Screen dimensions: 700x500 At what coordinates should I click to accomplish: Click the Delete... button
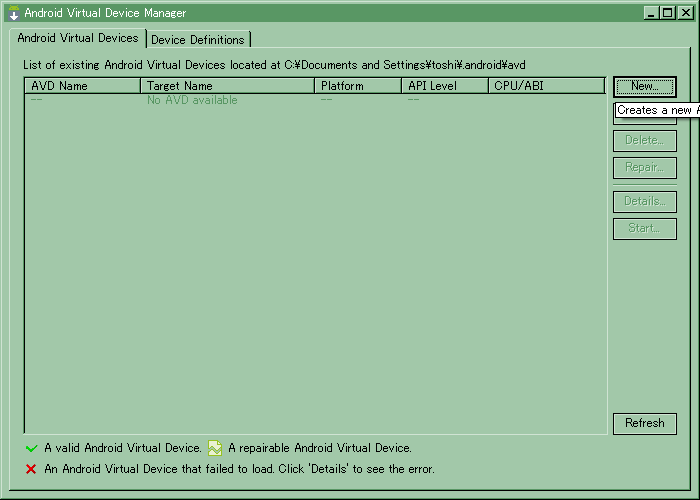point(645,141)
